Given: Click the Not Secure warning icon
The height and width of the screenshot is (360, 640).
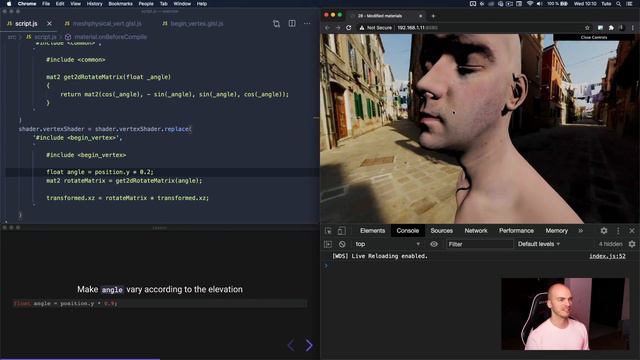Looking at the screenshot, I should pos(362,28).
